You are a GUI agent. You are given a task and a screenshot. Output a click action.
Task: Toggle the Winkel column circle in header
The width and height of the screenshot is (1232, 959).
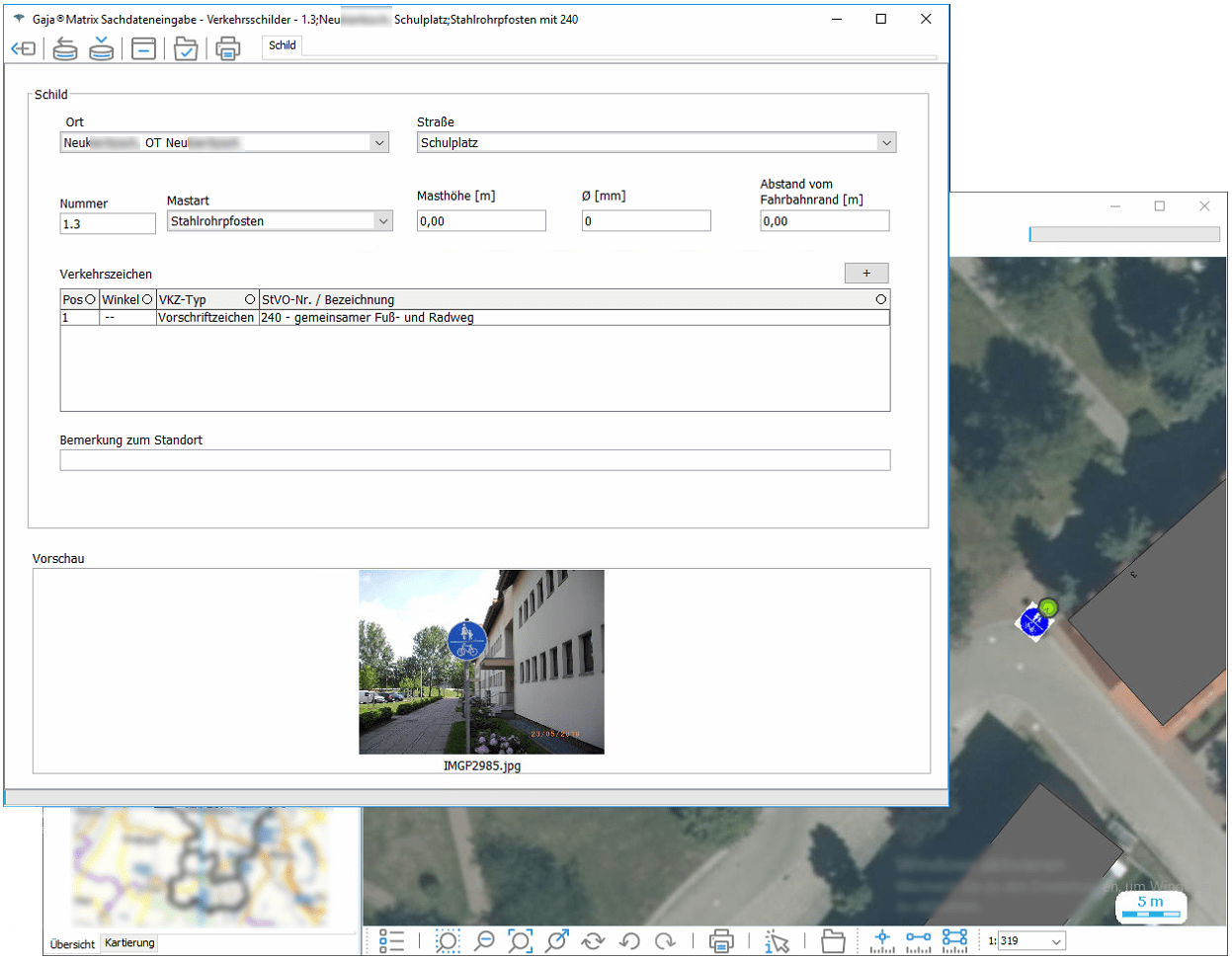pyautogui.click(x=147, y=299)
